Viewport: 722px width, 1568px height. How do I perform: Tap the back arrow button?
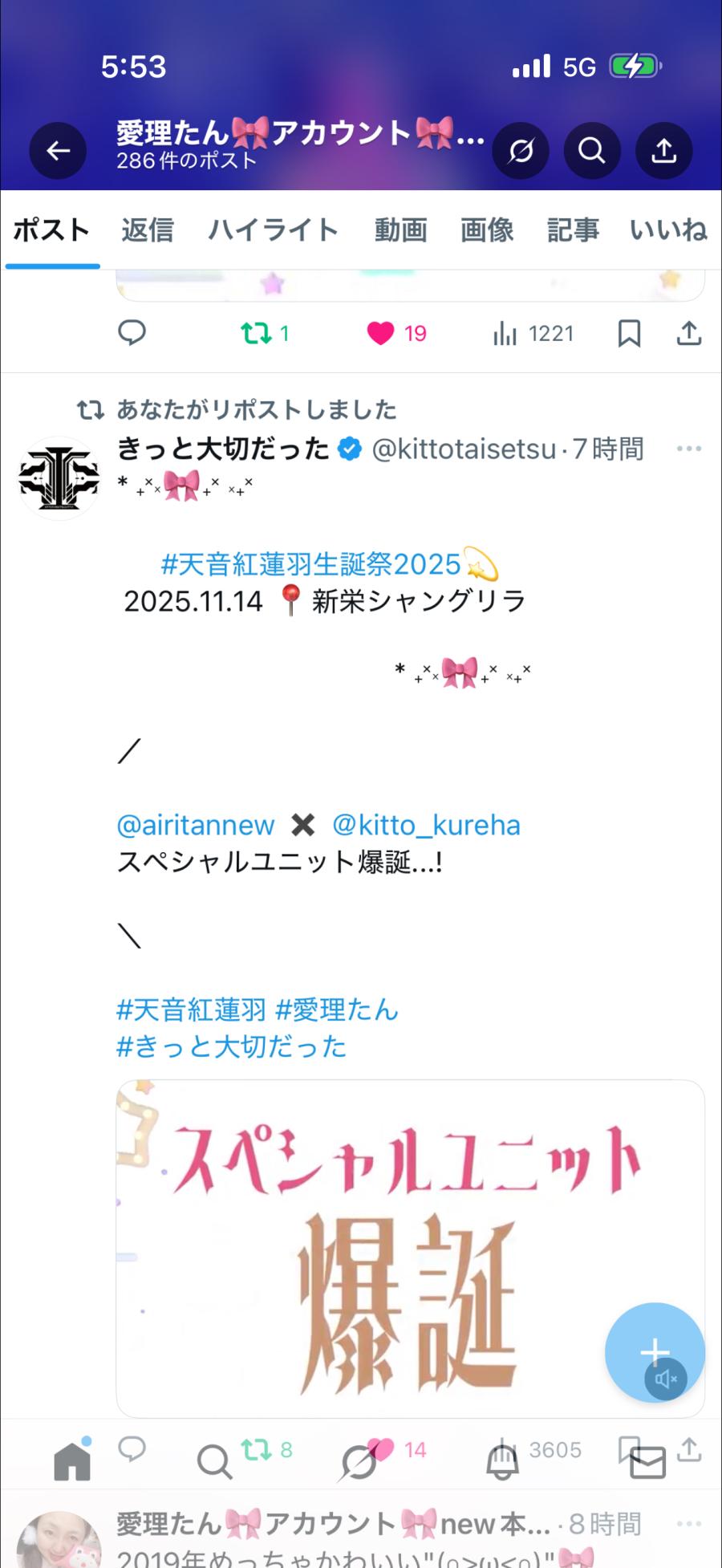58,151
